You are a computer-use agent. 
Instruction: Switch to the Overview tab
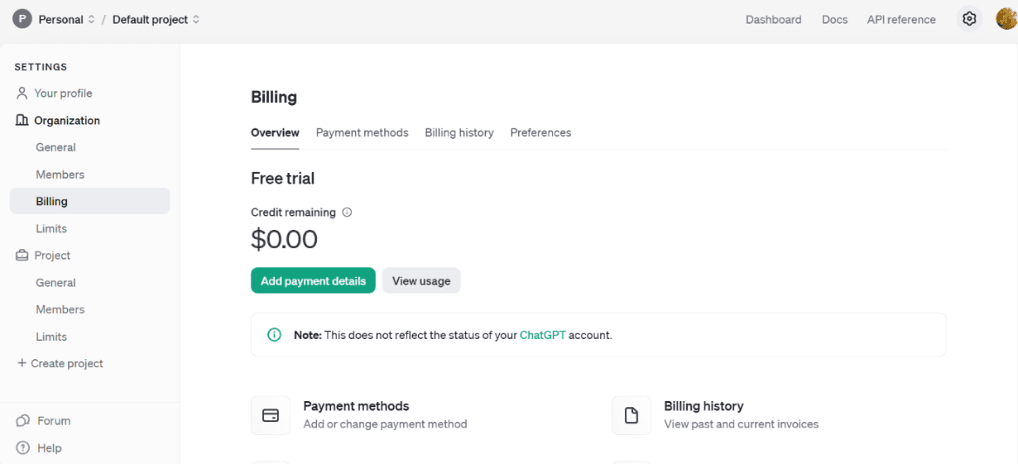coord(275,132)
